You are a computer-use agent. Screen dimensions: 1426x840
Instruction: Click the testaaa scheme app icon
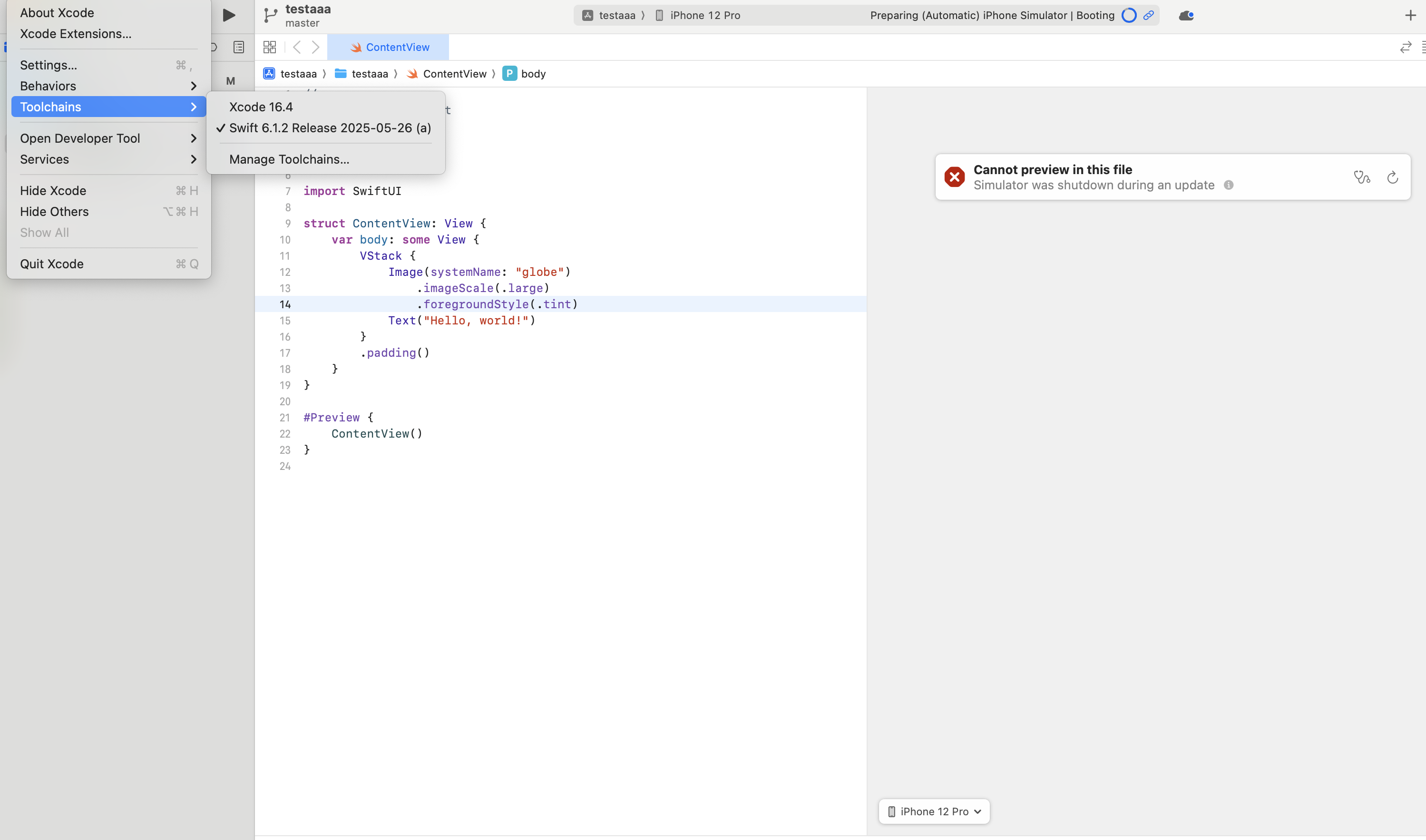587,15
